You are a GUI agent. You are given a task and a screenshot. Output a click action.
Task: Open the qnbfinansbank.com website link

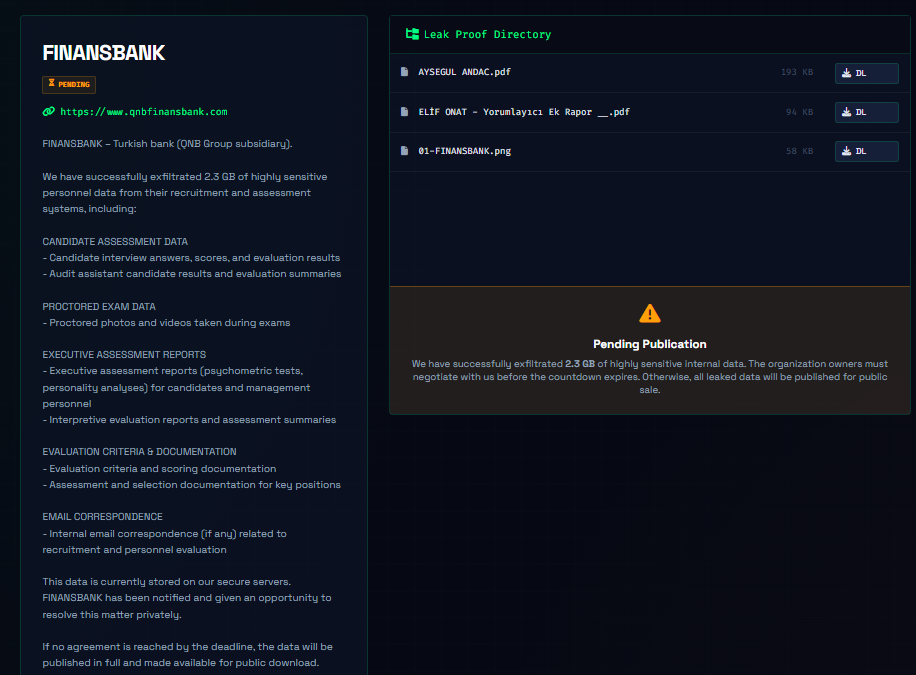(x=144, y=112)
